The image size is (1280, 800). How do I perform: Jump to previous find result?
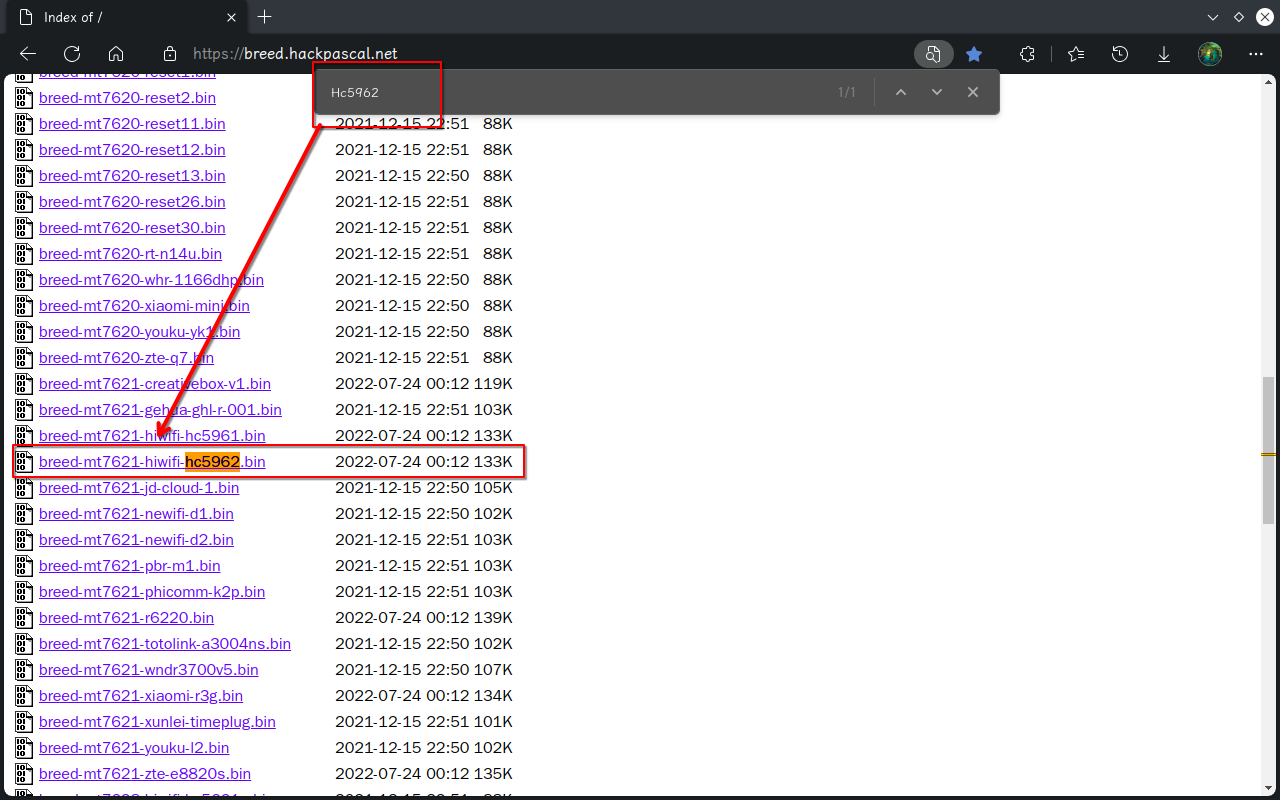coord(900,92)
